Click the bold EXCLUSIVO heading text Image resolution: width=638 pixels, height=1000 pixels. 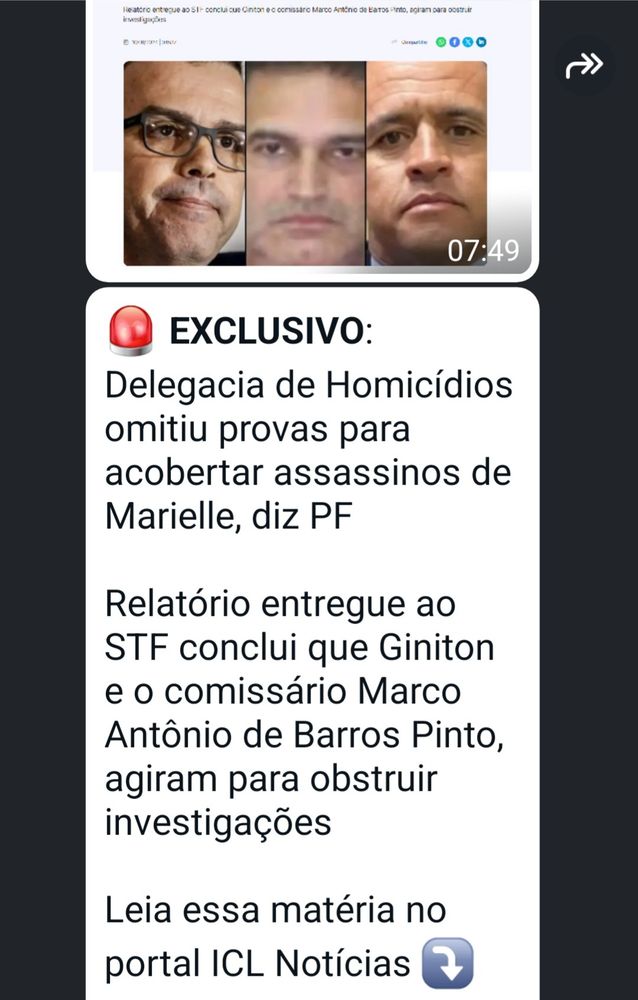[266, 332]
